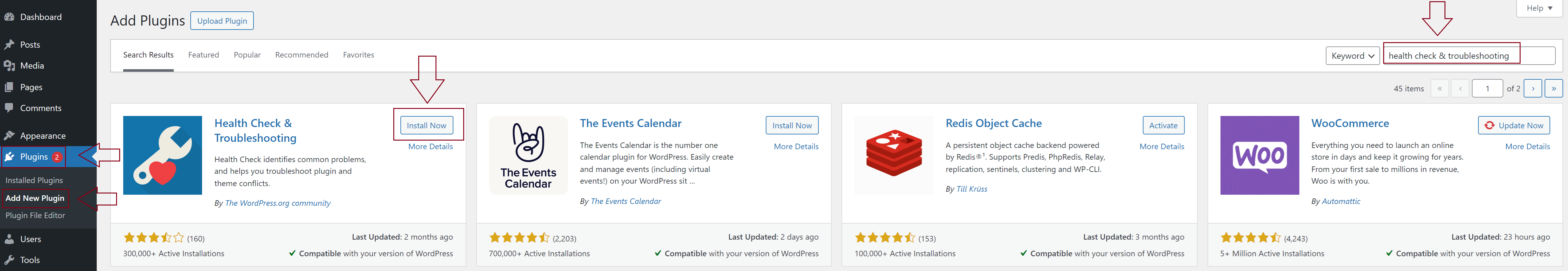Image resolution: width=1568 pixels, height=271 pixels.
Task: Open the Appearance menu
Action: coord(43,135)
